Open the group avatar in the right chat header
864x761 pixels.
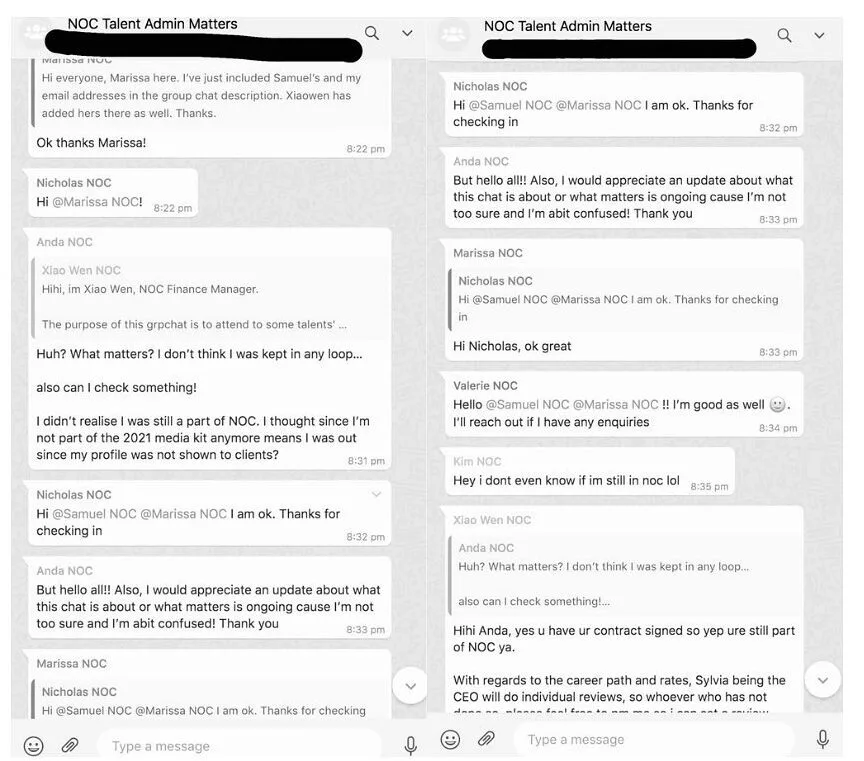tap(454, 36)
